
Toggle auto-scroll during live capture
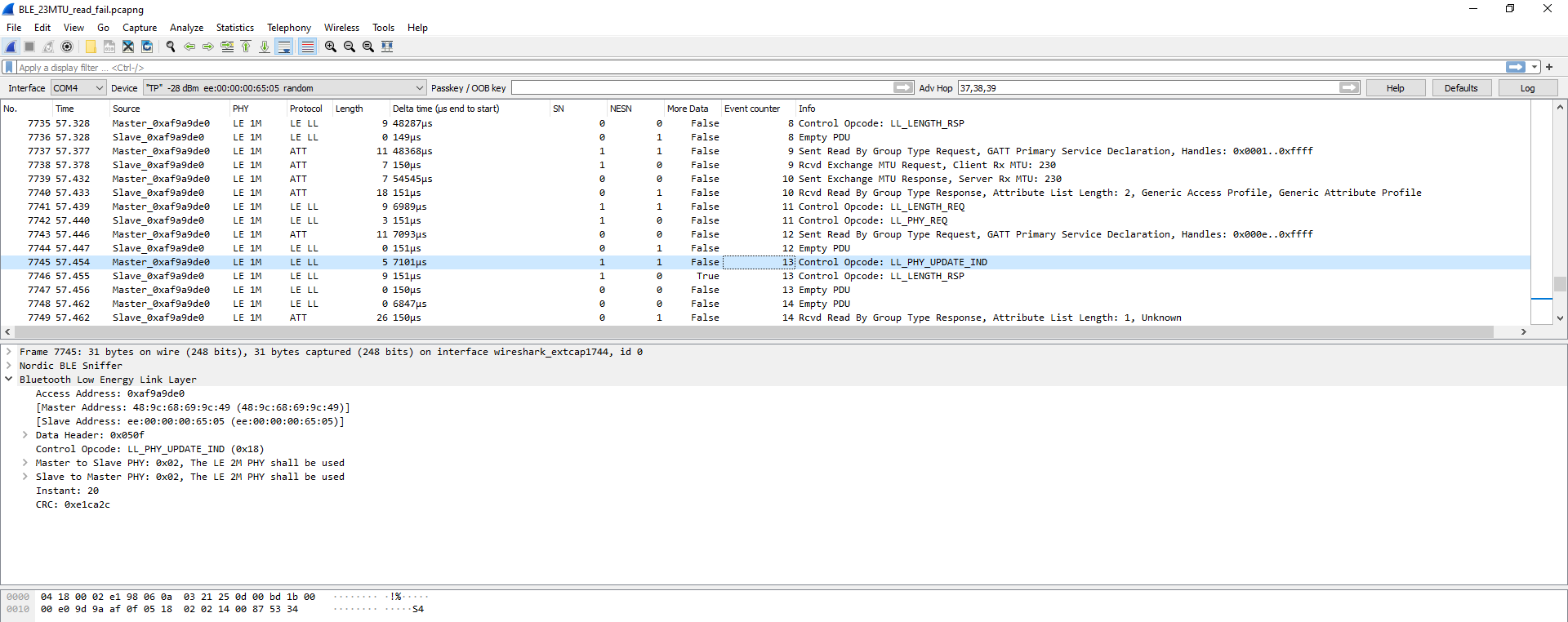coord(284,47)
